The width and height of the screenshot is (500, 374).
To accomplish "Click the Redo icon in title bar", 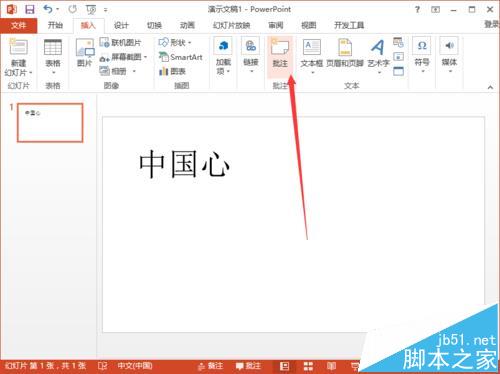I will (72, 9).
